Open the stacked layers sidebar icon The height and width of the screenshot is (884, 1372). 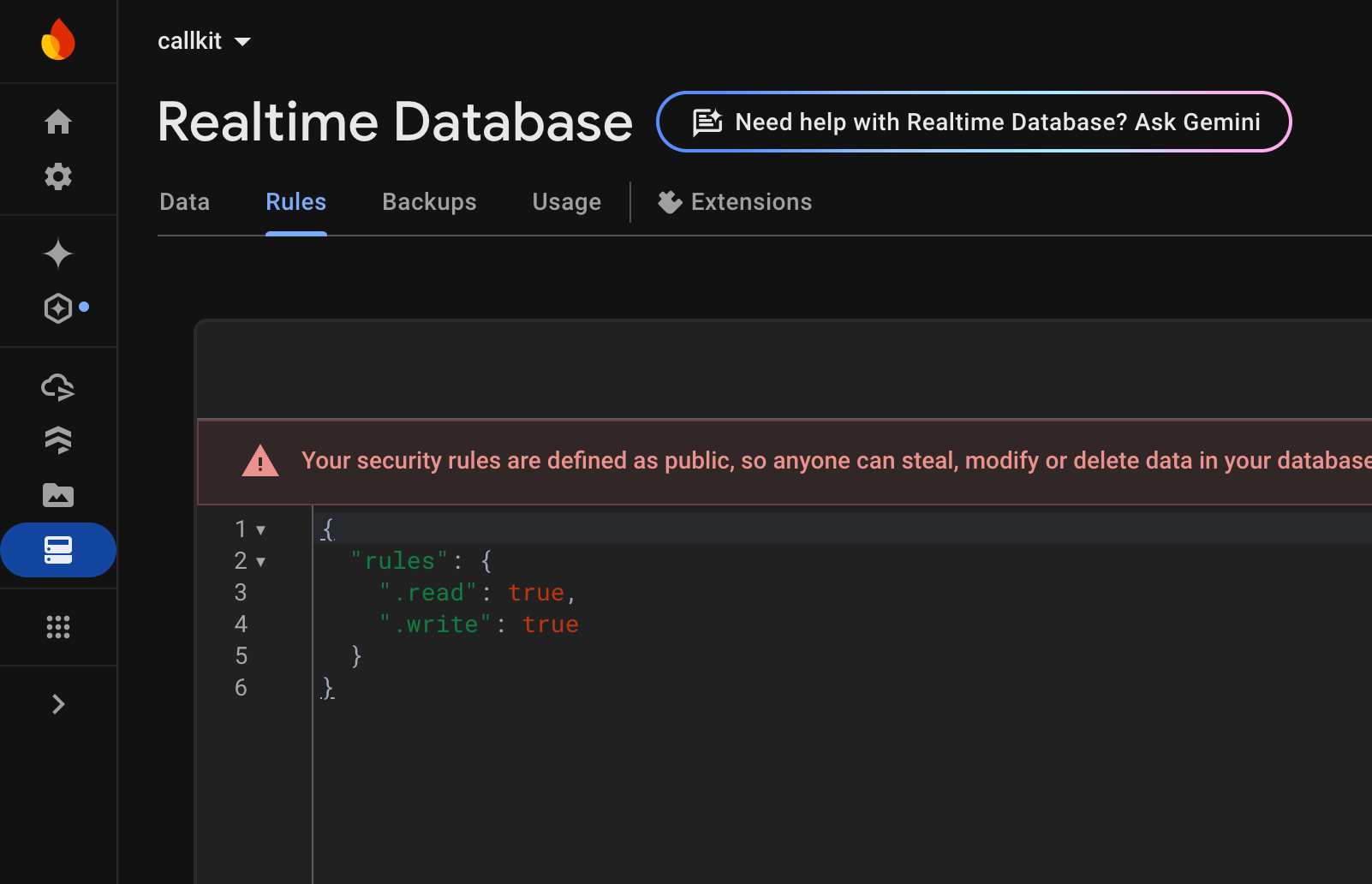pos(58,440)
